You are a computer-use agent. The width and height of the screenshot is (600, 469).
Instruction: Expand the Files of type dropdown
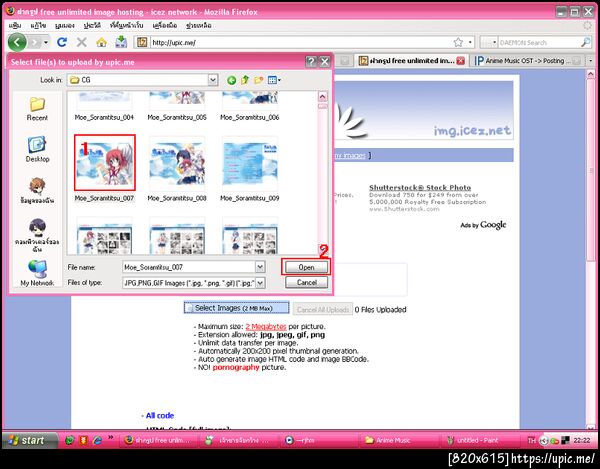coord(260,283)
